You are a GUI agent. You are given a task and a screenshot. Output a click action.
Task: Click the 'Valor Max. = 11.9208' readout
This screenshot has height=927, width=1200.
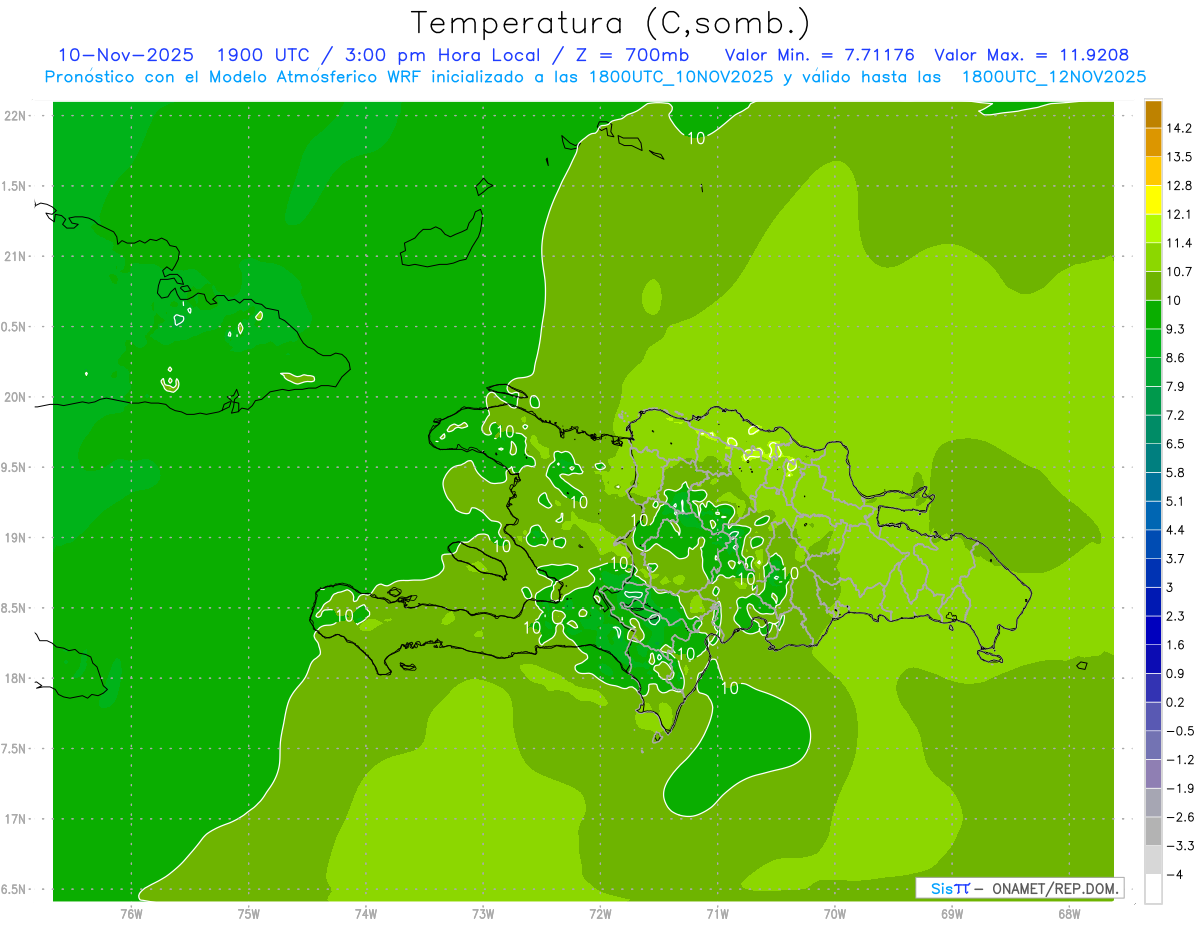pos(1031,55)
